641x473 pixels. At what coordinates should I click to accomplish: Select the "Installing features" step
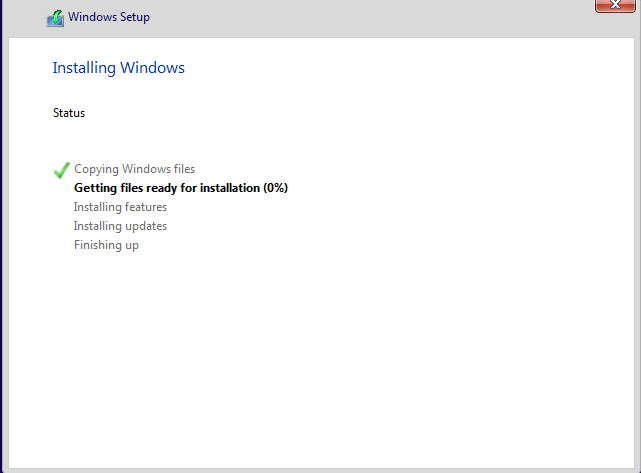click(120, 207)
